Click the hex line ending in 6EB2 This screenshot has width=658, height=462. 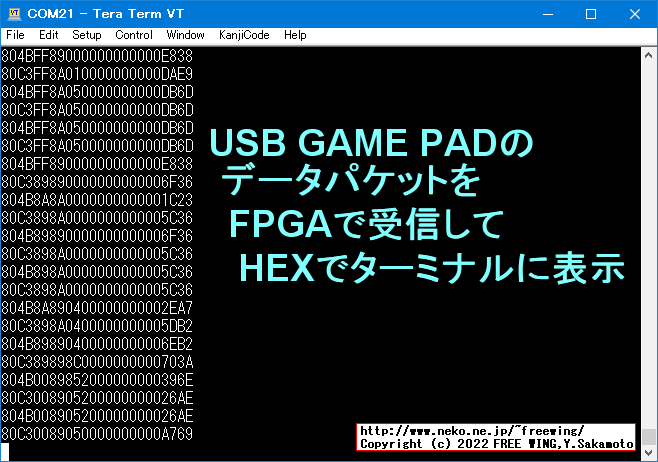pos(97,344)
